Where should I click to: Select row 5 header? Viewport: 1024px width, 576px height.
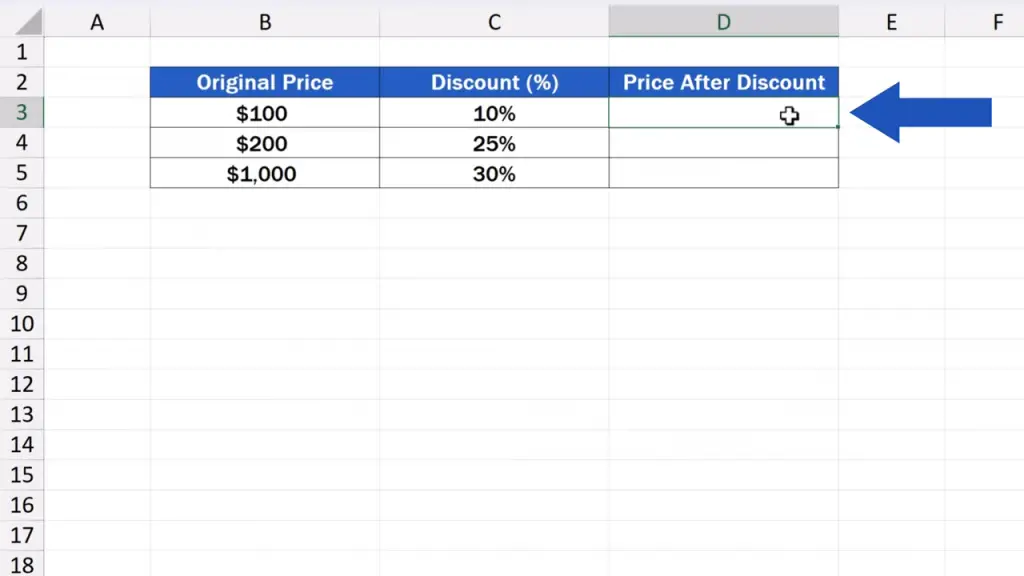point(22,174)
